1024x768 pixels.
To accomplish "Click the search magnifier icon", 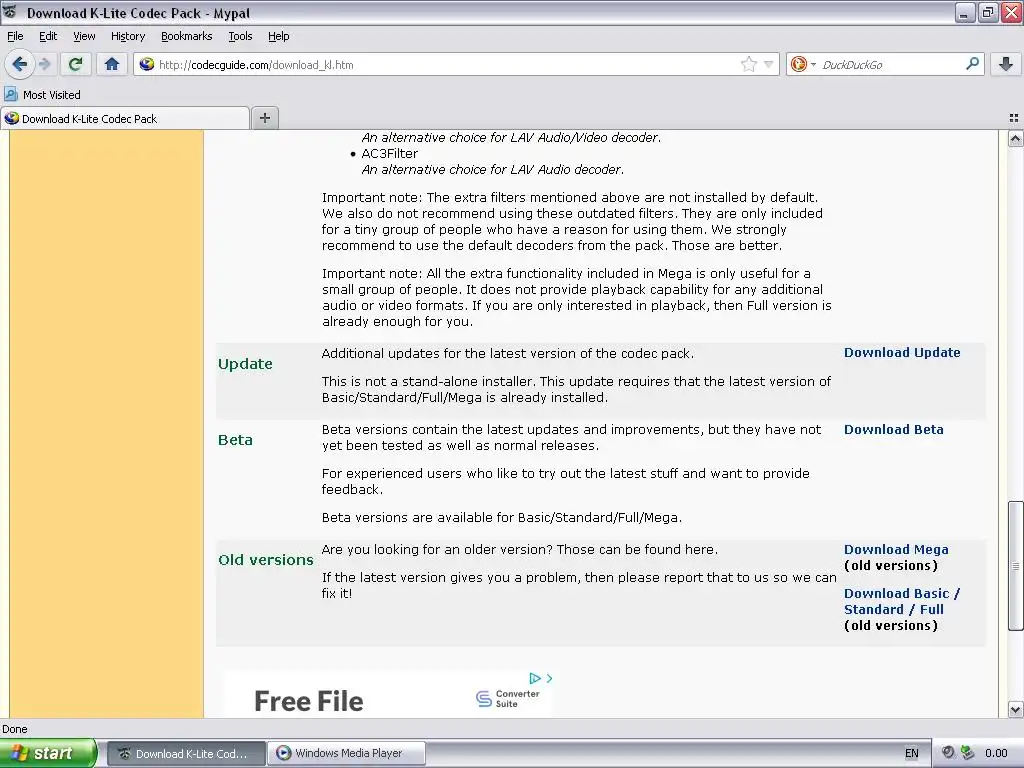I will [x=972, y=64].
